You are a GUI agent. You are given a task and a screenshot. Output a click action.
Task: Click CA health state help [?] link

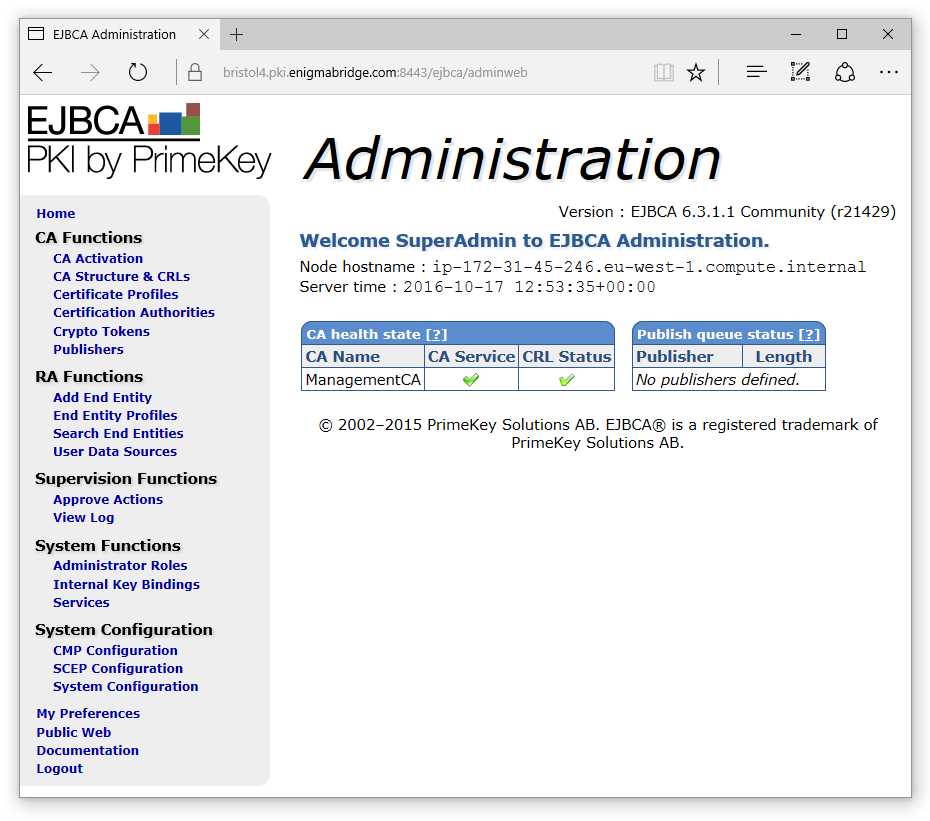[437, 335]
